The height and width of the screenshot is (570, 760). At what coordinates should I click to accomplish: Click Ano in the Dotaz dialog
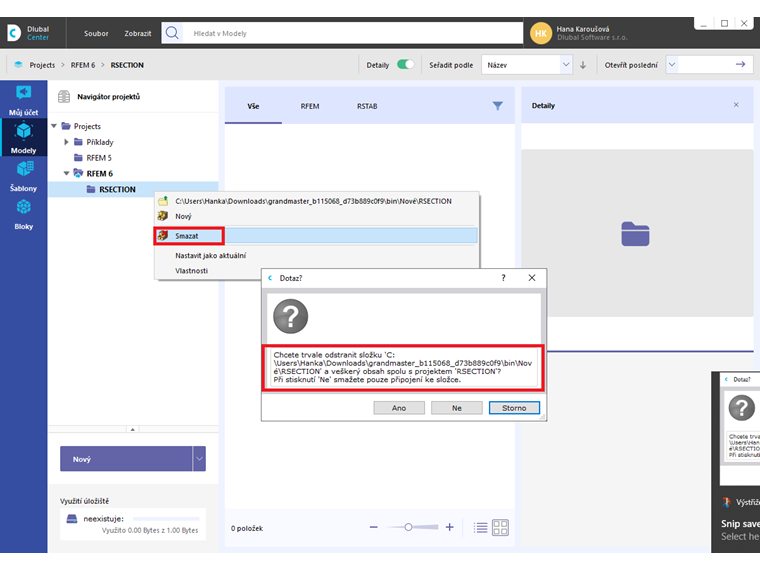399,408
